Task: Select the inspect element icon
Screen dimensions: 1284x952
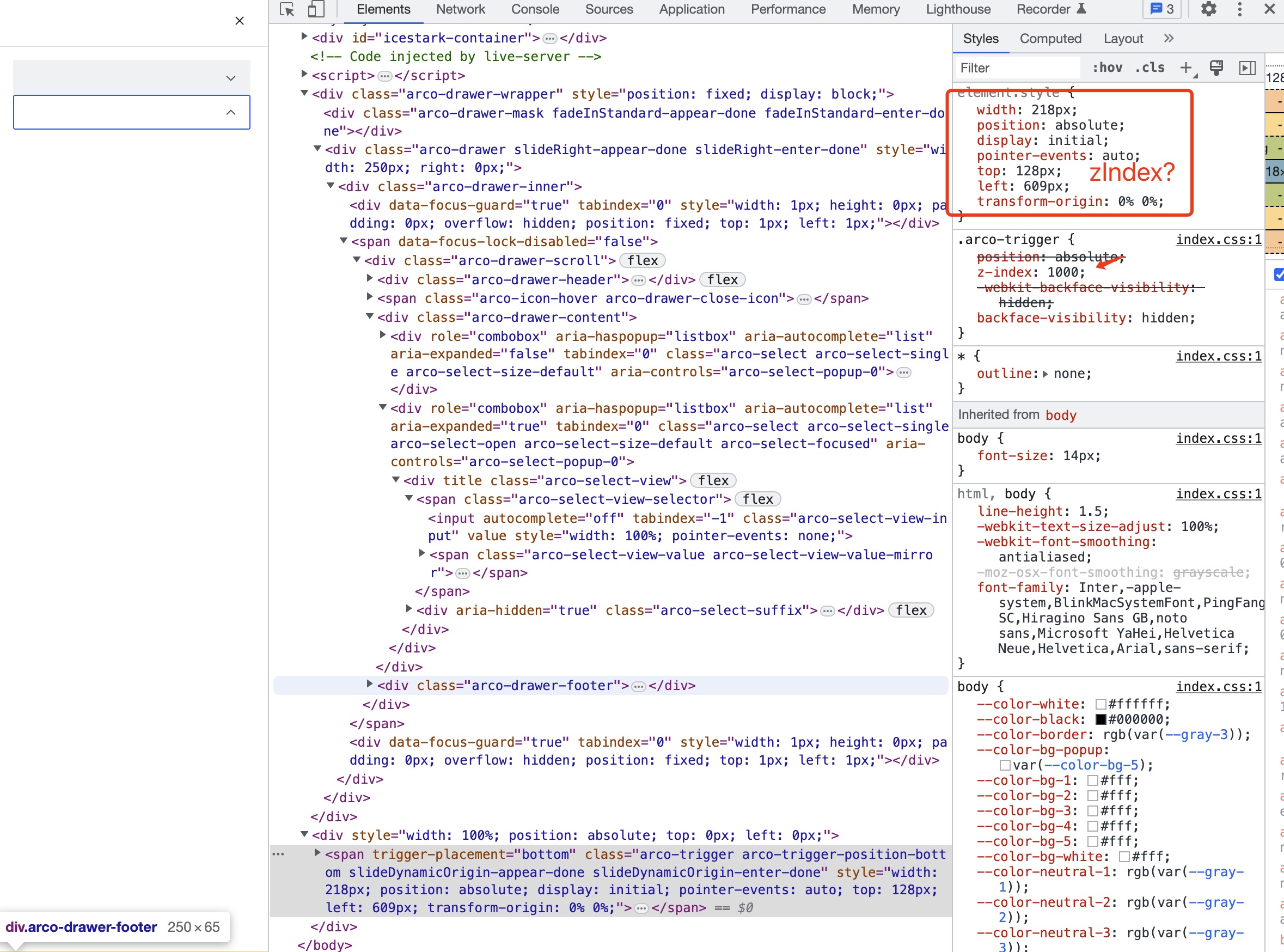Action: [x=286, y=10]
